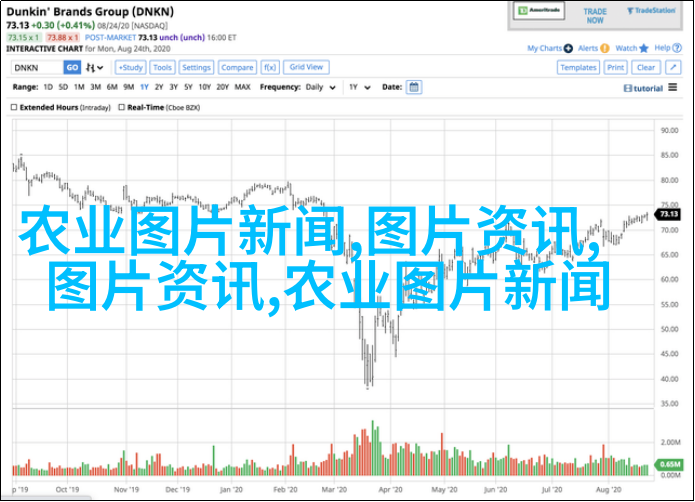Viewport: 695px width, 502px height.
Task: Select the 5D range
Action: [63, 87]
